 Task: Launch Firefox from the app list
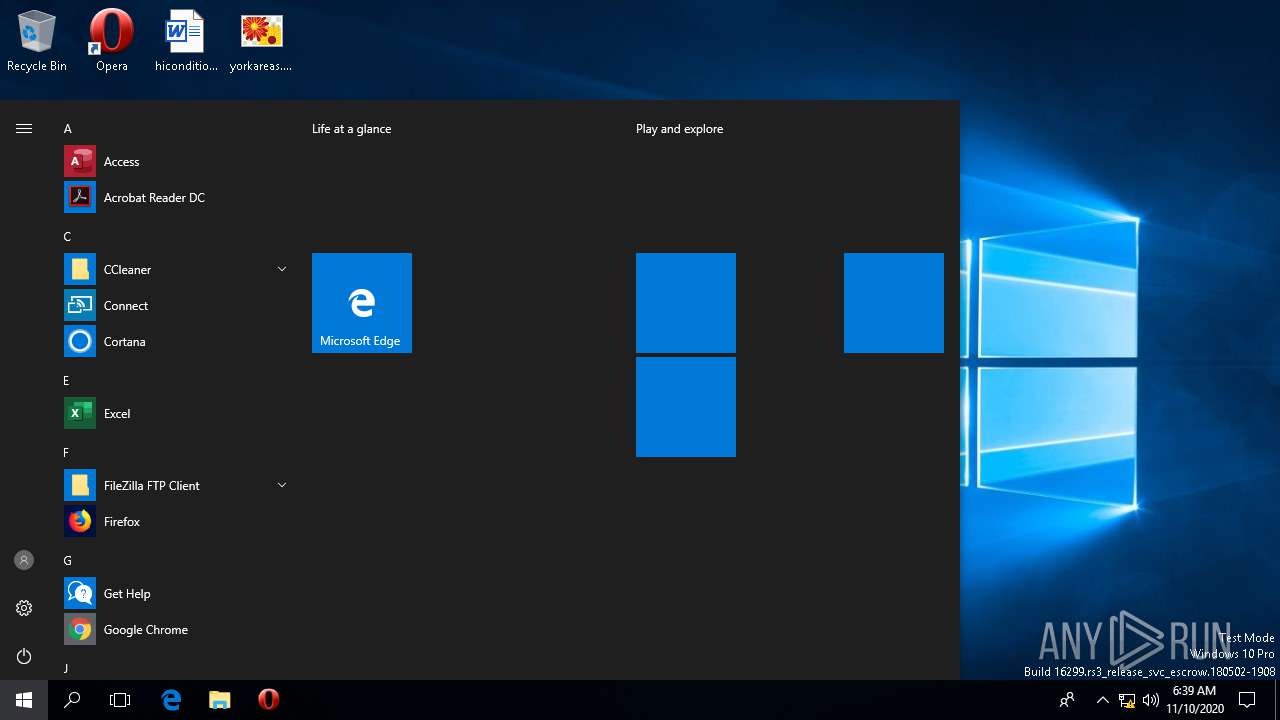coord(176,521)
